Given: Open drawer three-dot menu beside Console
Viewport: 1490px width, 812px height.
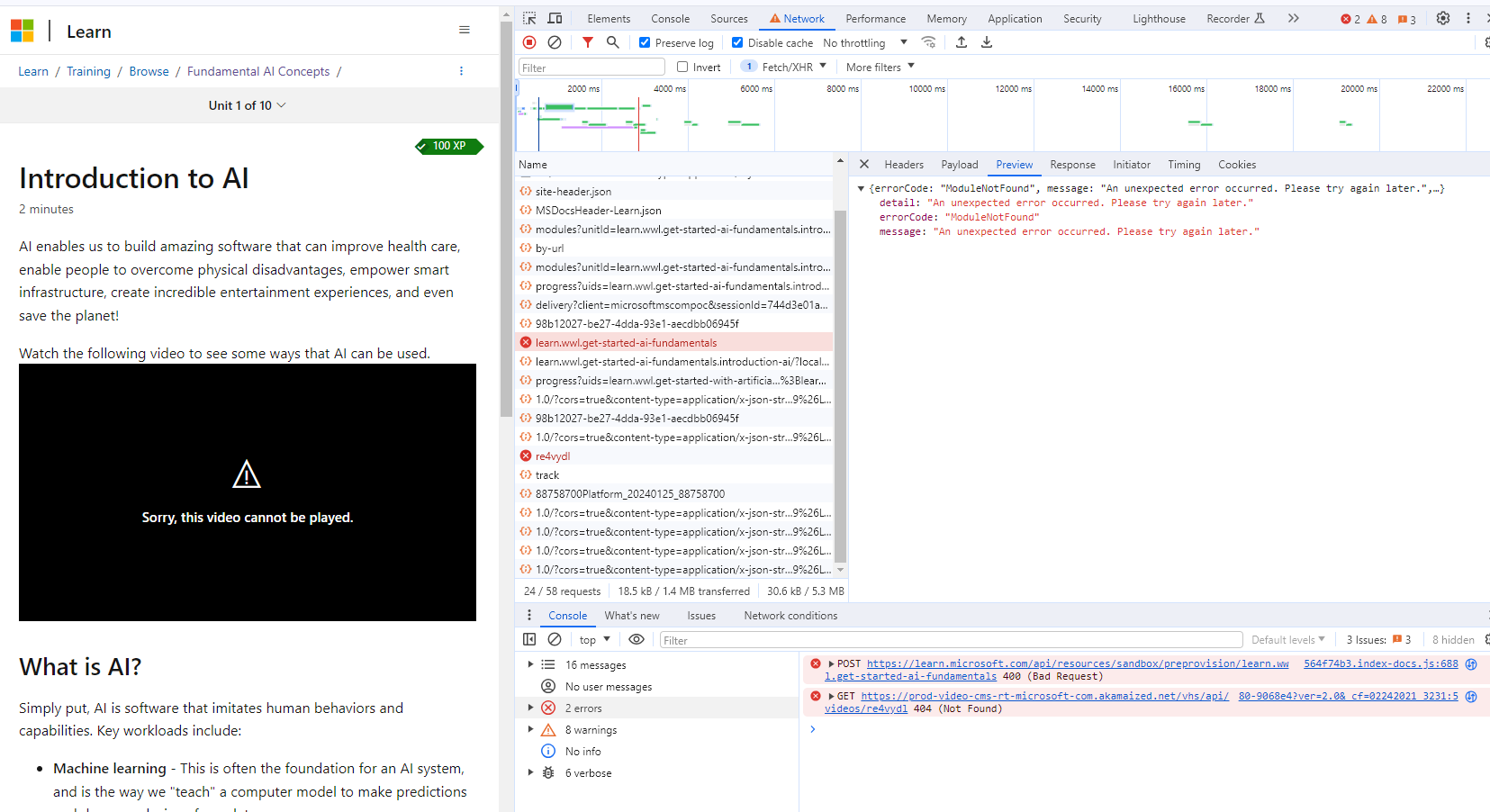Looking at the screenshot, I should pos(529,615).
